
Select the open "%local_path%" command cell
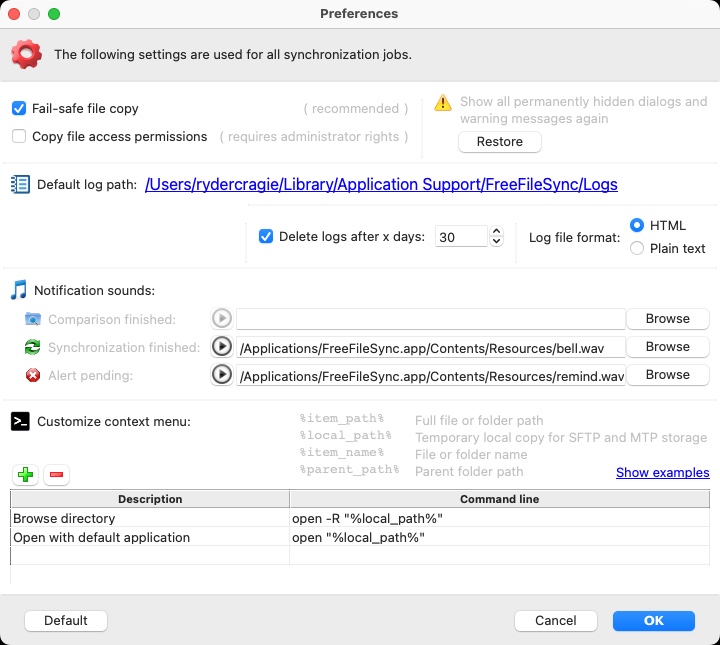pos(500,537)
